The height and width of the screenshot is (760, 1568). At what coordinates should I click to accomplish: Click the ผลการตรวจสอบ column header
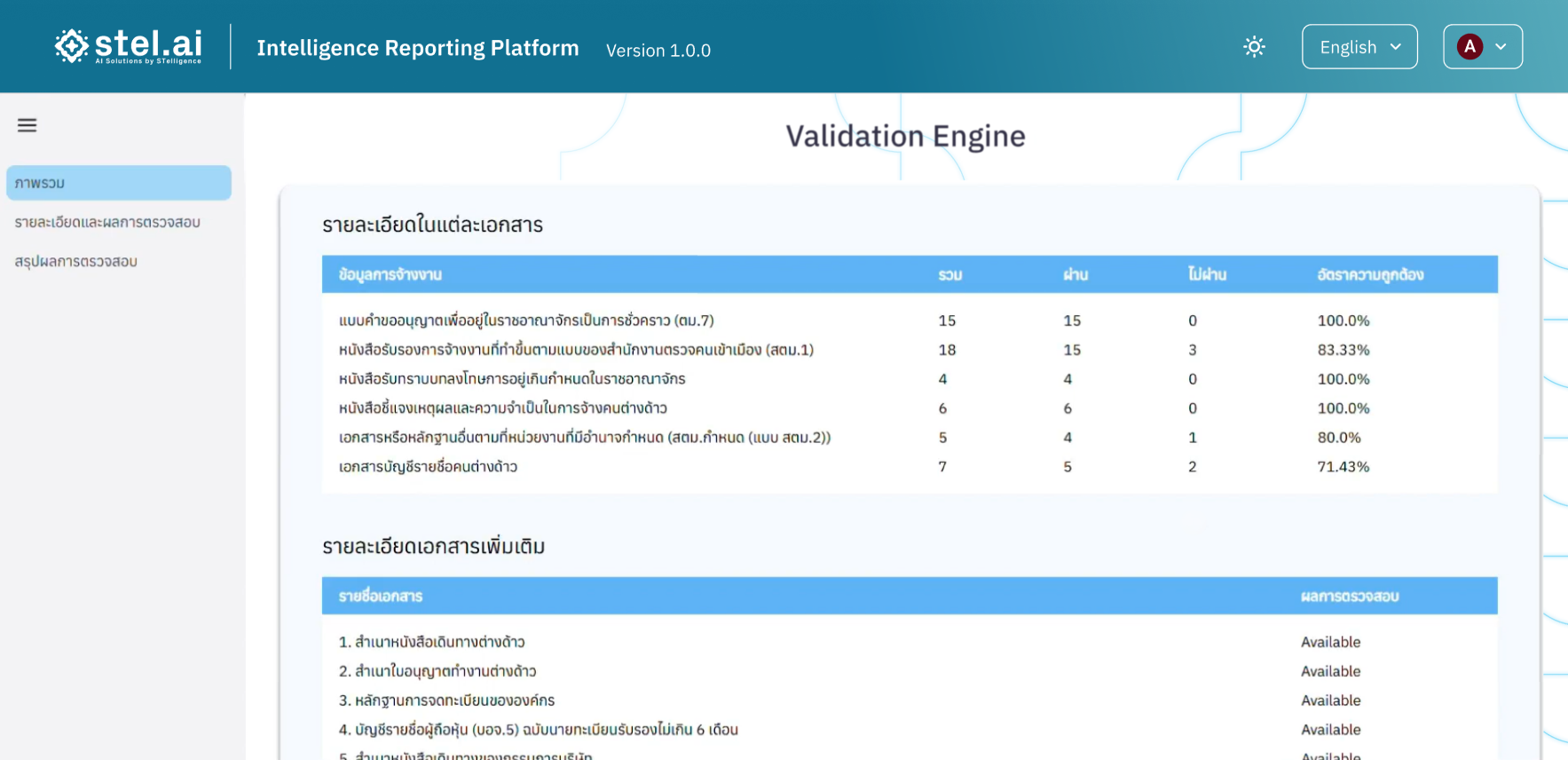pyautogui.click(x=1350, y=597)
